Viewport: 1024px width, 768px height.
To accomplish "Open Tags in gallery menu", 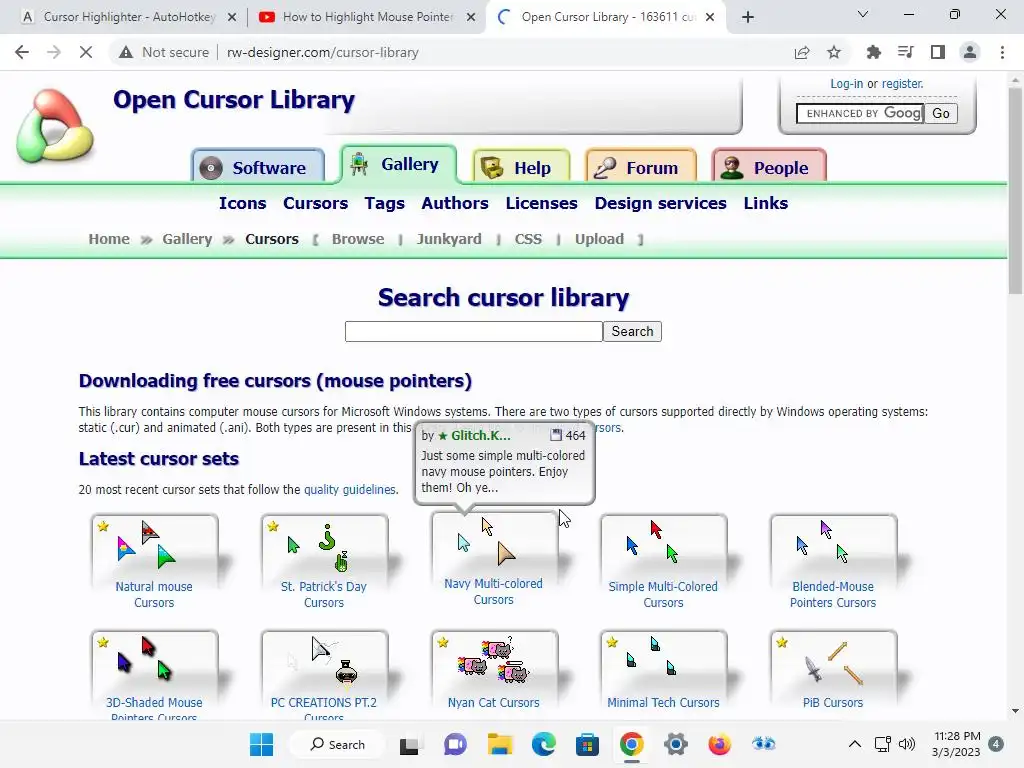I will [x=385, y=203].
